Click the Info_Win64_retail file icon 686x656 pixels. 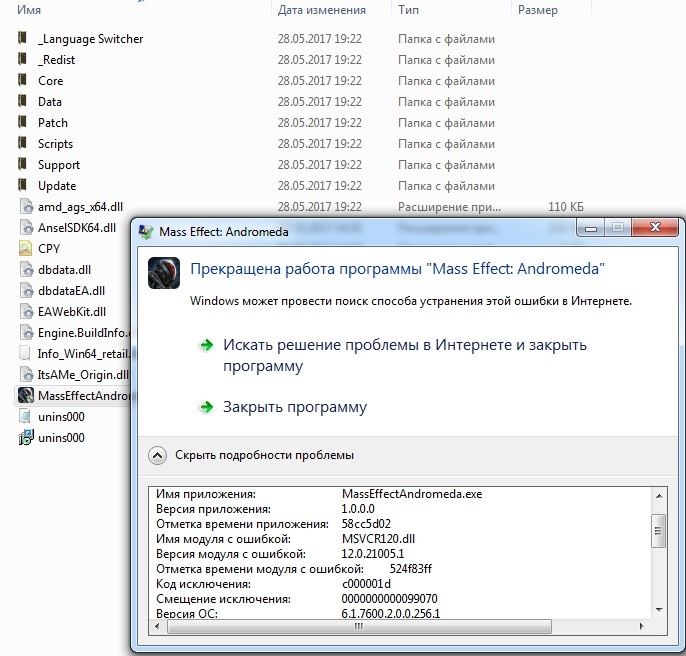25,353
